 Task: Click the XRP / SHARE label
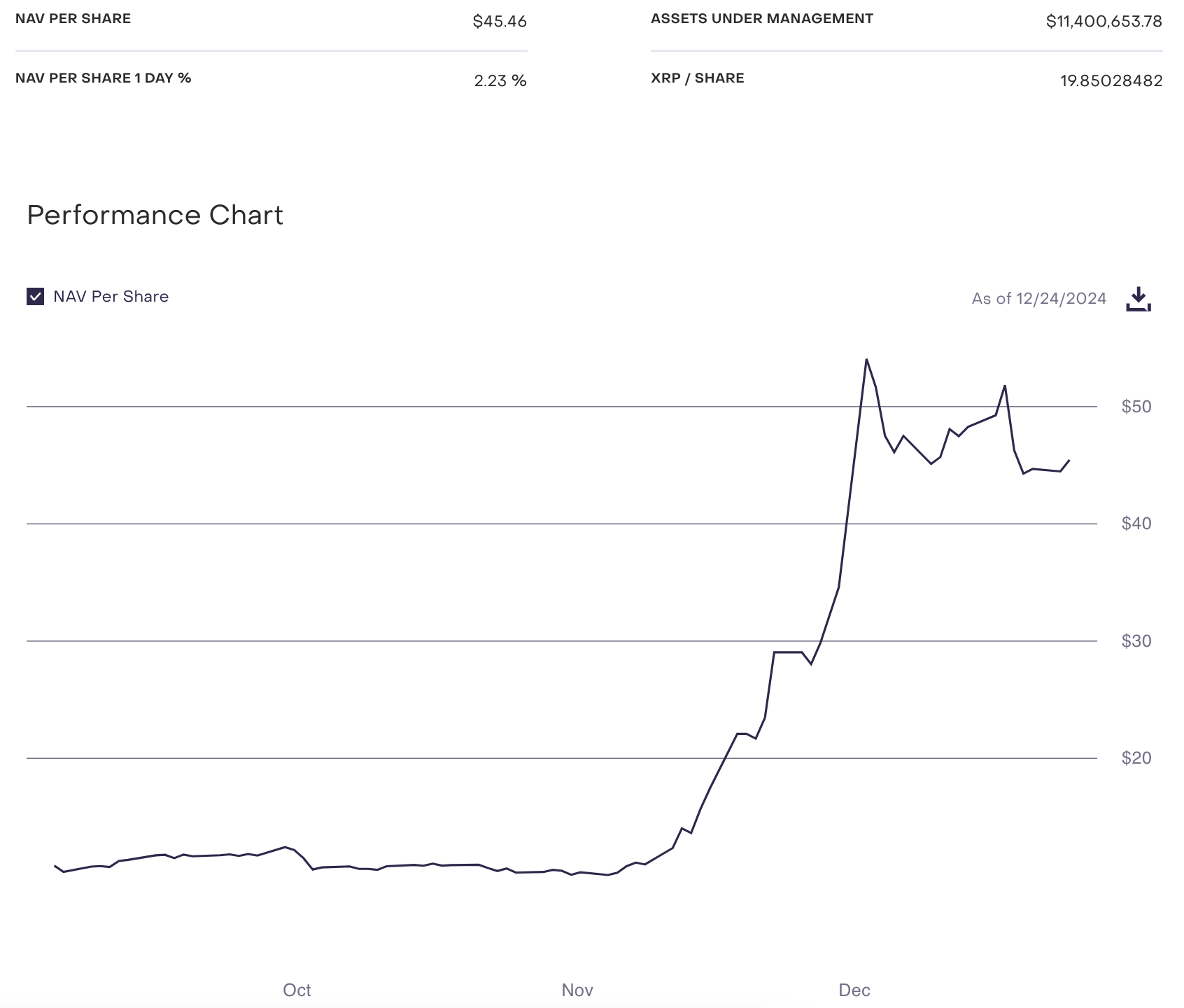pos(697,78)
